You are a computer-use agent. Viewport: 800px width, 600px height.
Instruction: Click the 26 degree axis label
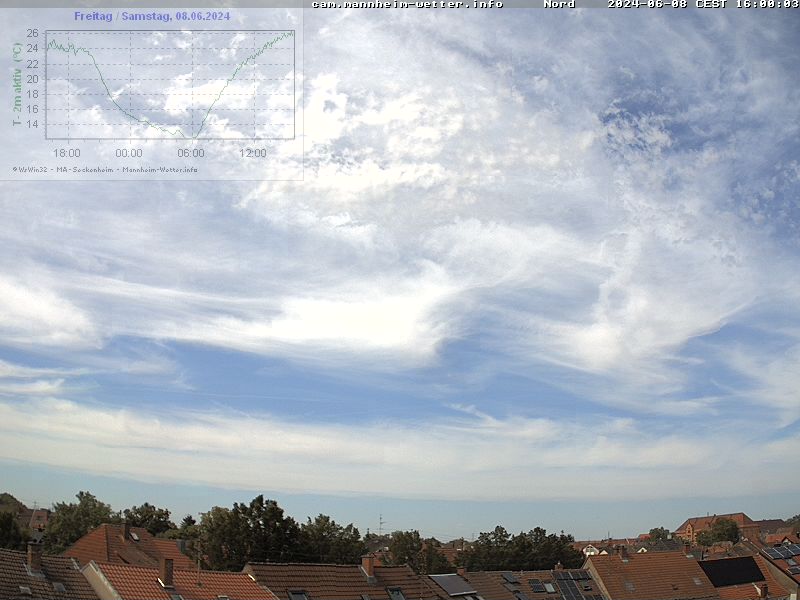pos(32,34)
